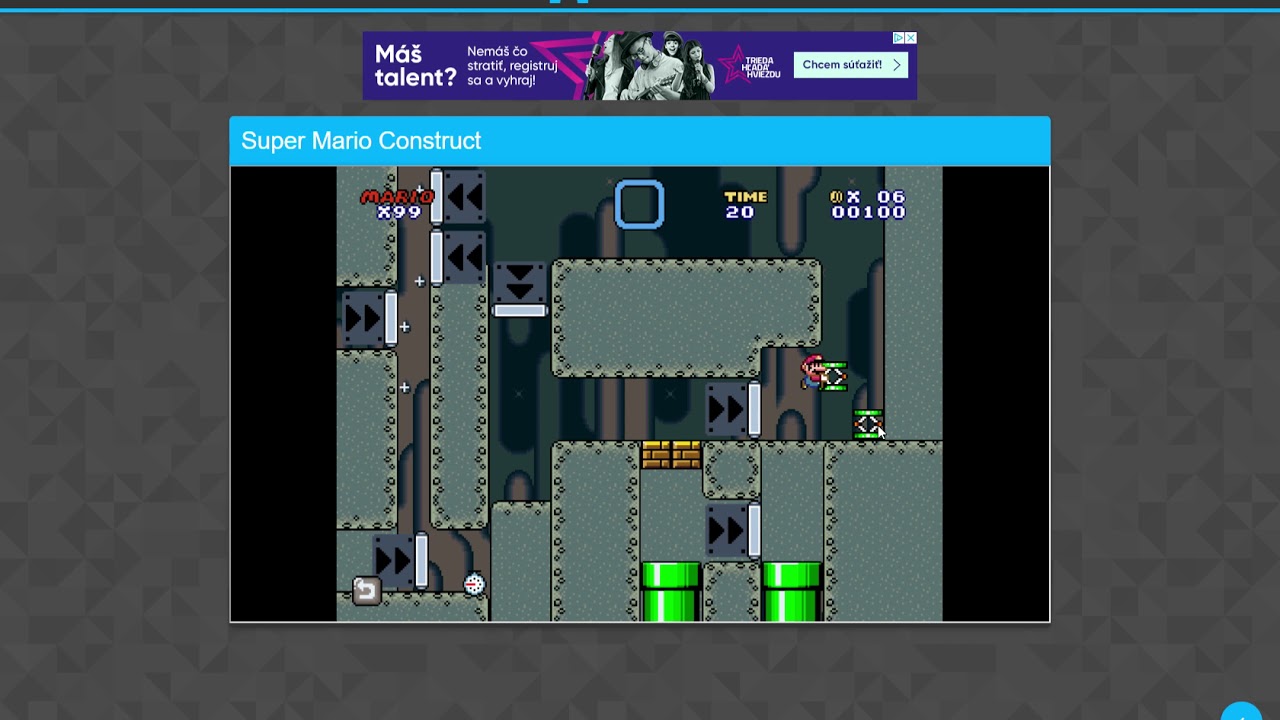Close the banner ad with X
The width and height of the screenshot is (1280, 720).
coord(911,38)
